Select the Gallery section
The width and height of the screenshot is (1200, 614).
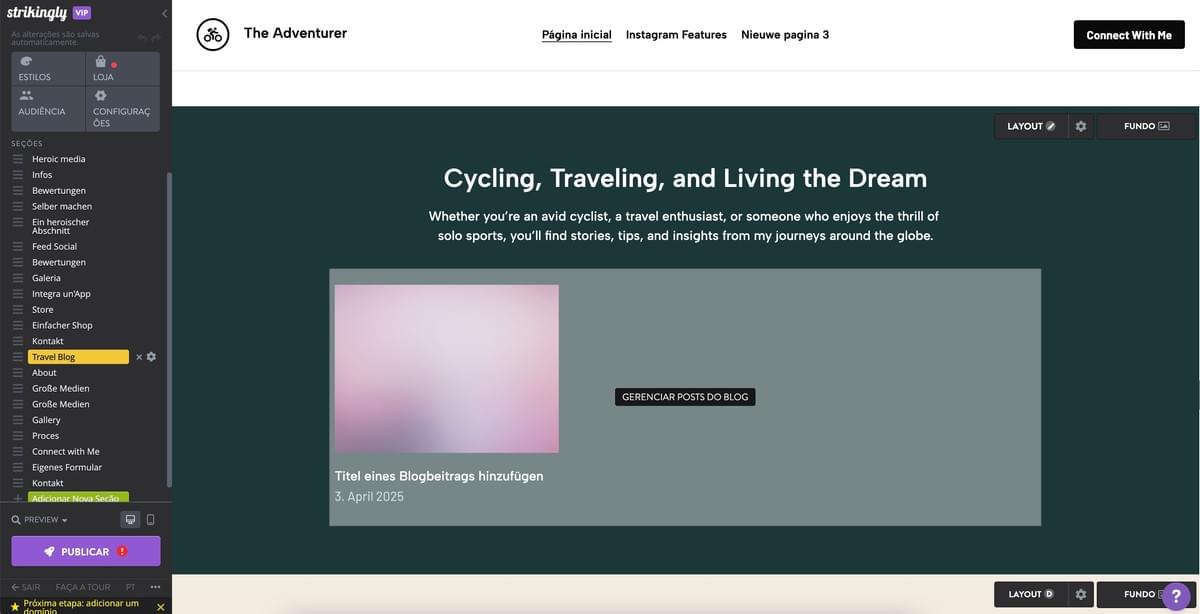click(x=46, y=420)
